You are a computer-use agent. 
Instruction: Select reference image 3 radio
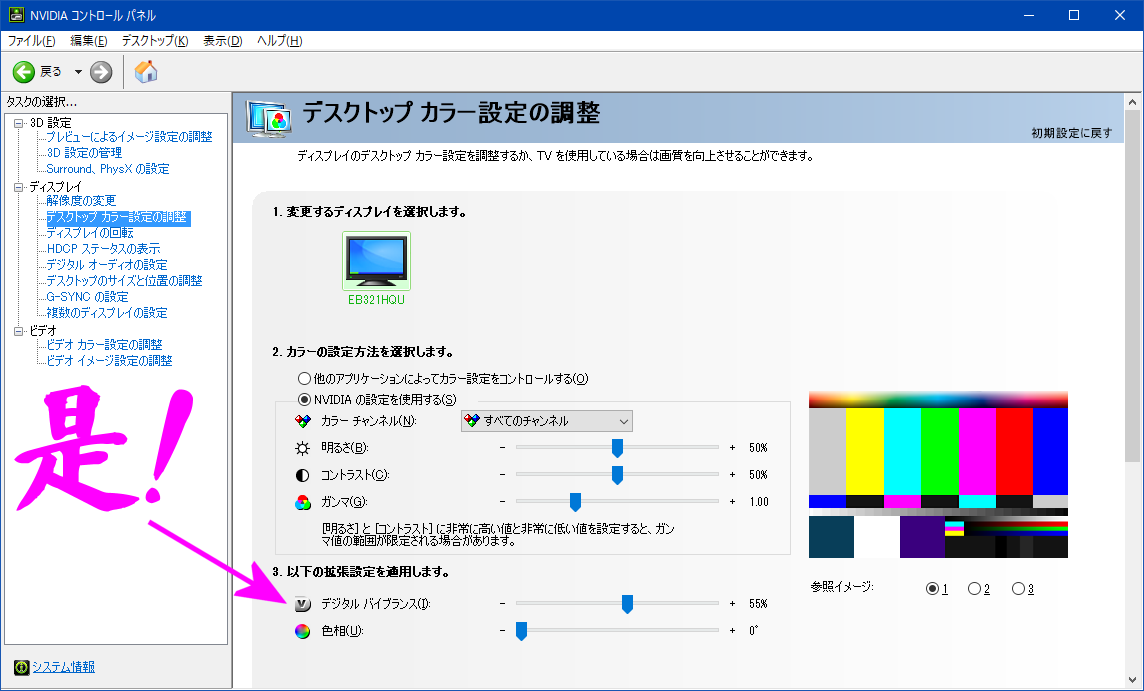pyautogui.click(x=1018, y=589)
